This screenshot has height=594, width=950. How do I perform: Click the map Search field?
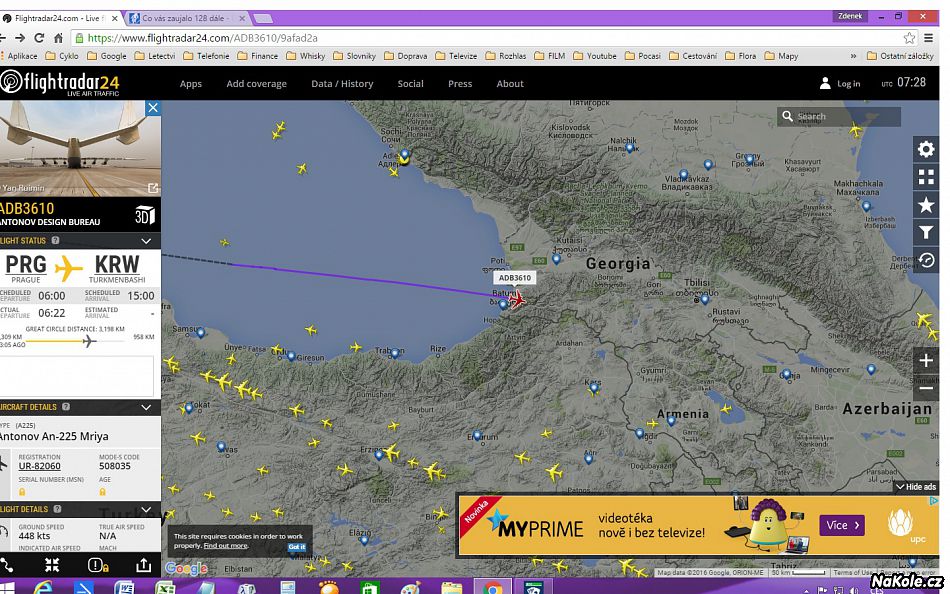click(x=839, y=116)
